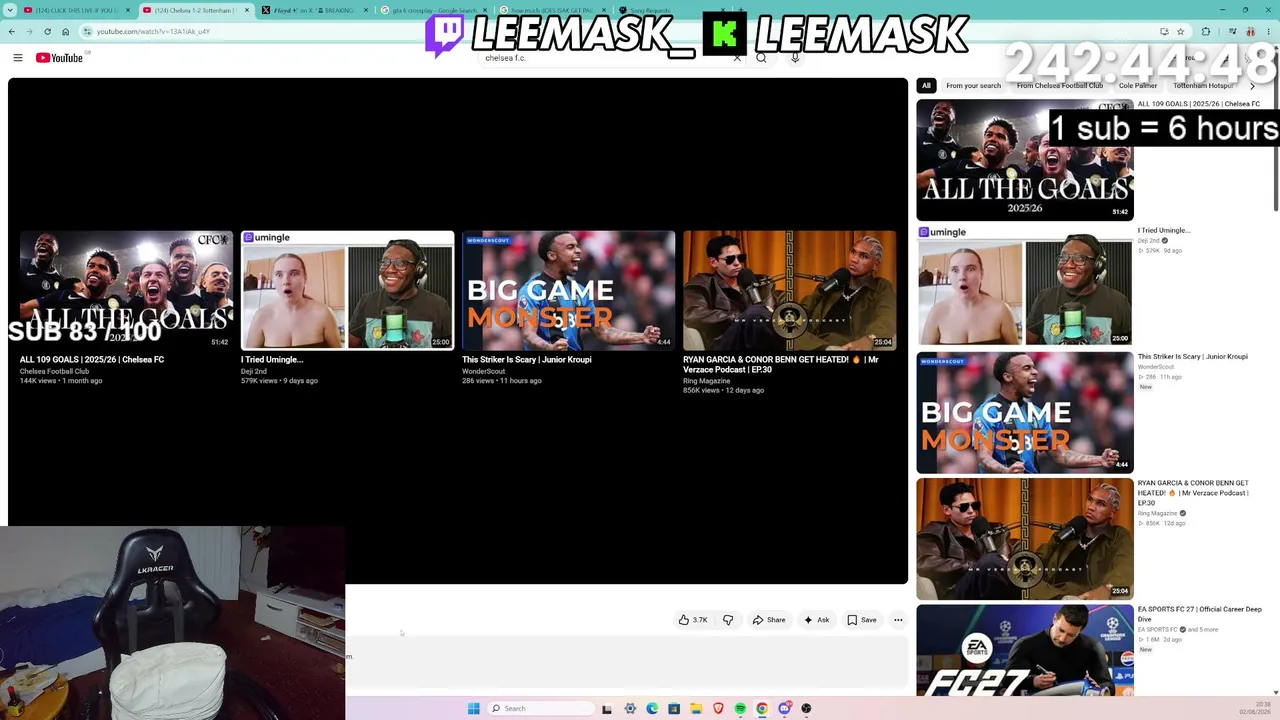Viewport: 1280px width, 720px height.
Task: Launch Brave browser from the taskbar
Action: [x=718, y=709]
